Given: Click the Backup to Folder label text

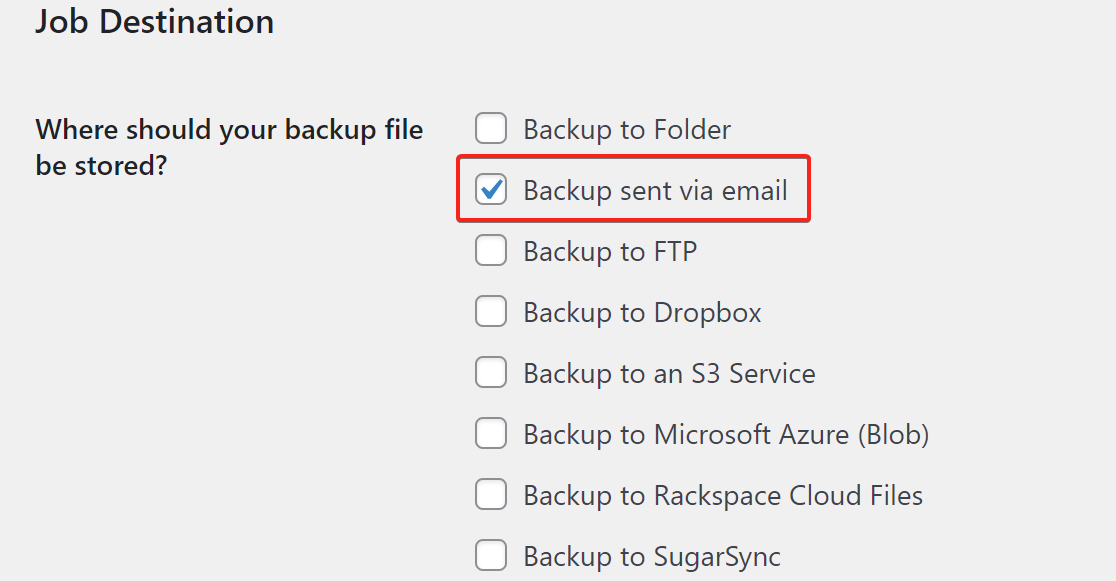Looking at the screenshot, I should (626, 128).
